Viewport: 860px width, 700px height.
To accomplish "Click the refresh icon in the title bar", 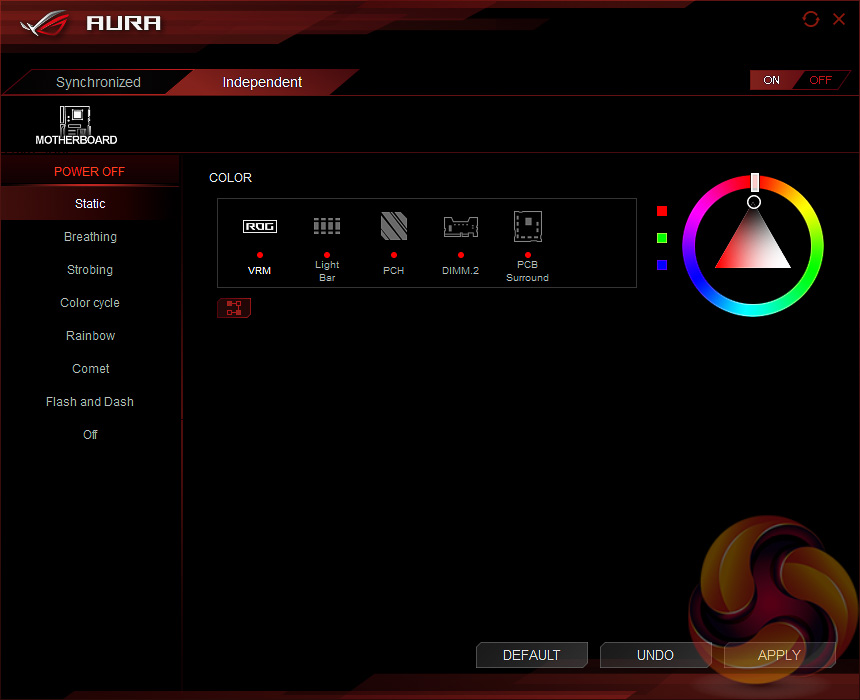I will click(811, 19).
